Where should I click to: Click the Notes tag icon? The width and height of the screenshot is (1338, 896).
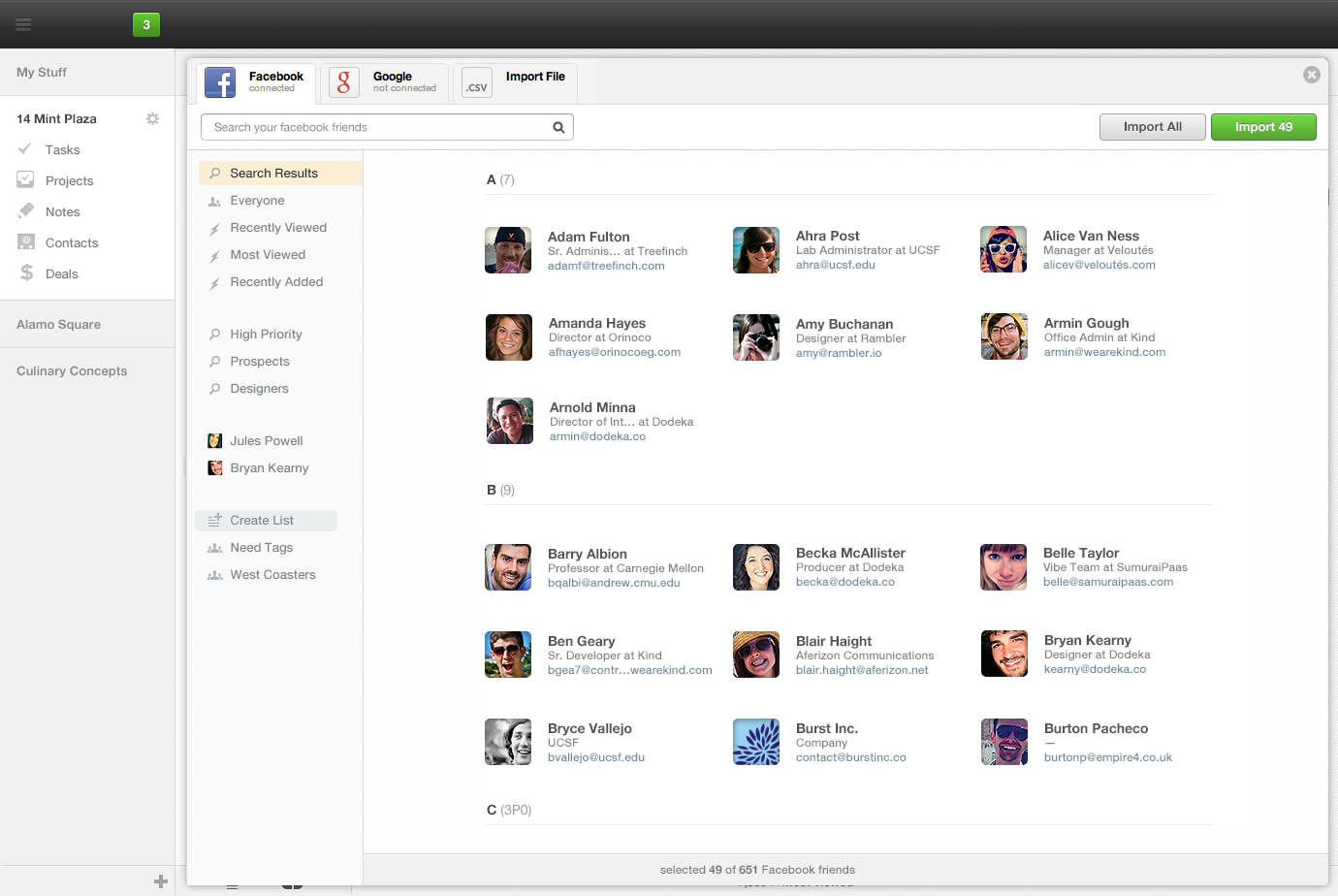(x=26, y=210)
